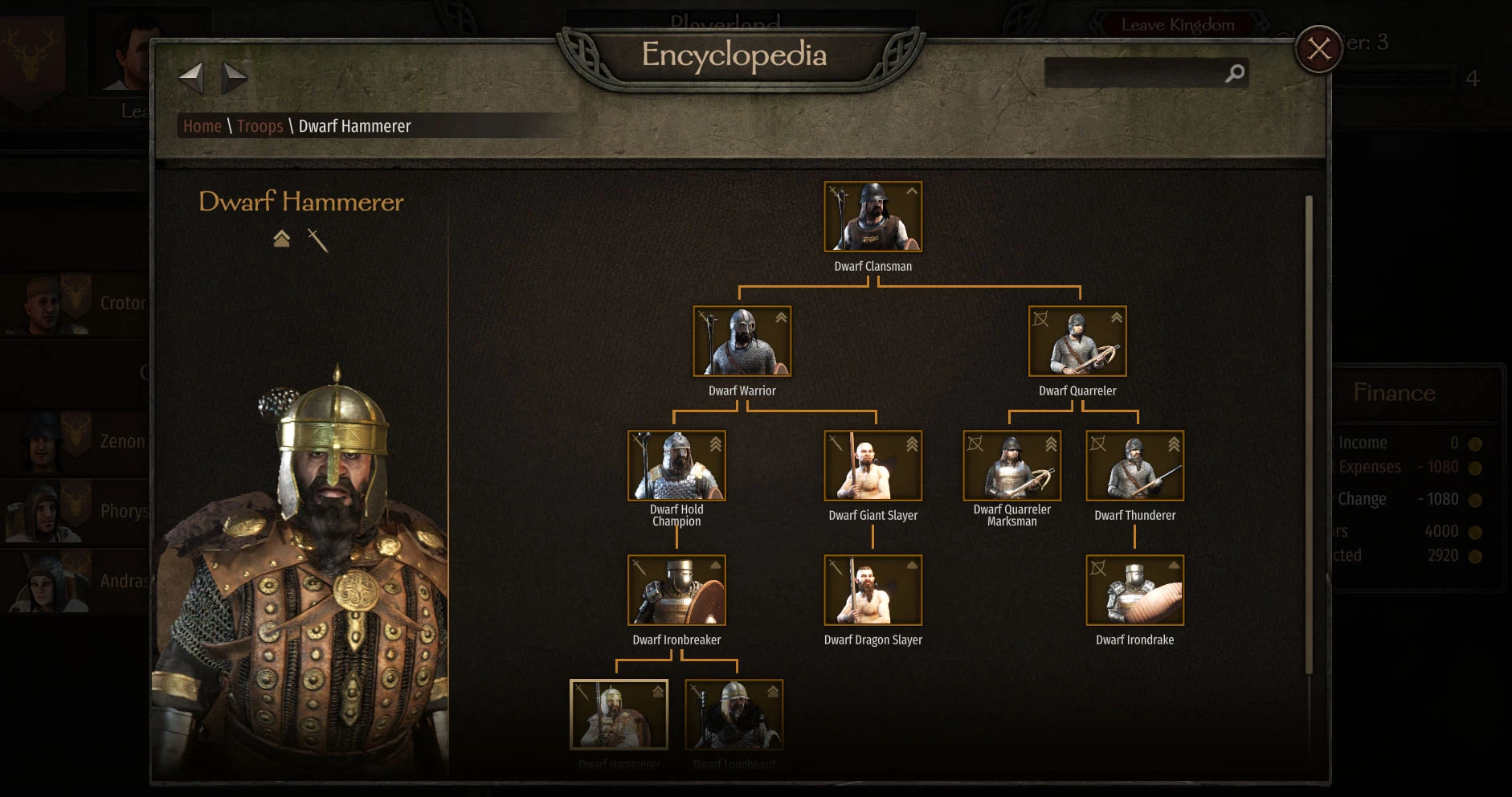Open Dwarf Clansman troop portrait

(872, 217)
